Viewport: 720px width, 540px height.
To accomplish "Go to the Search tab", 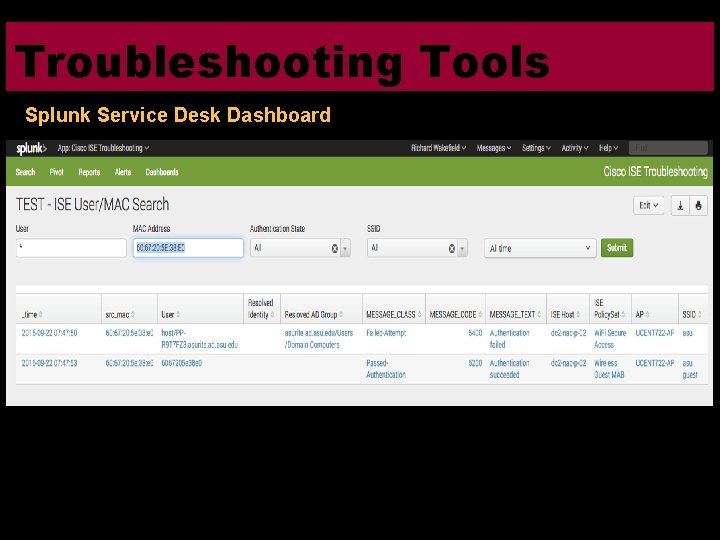I will tap(25, 172).
